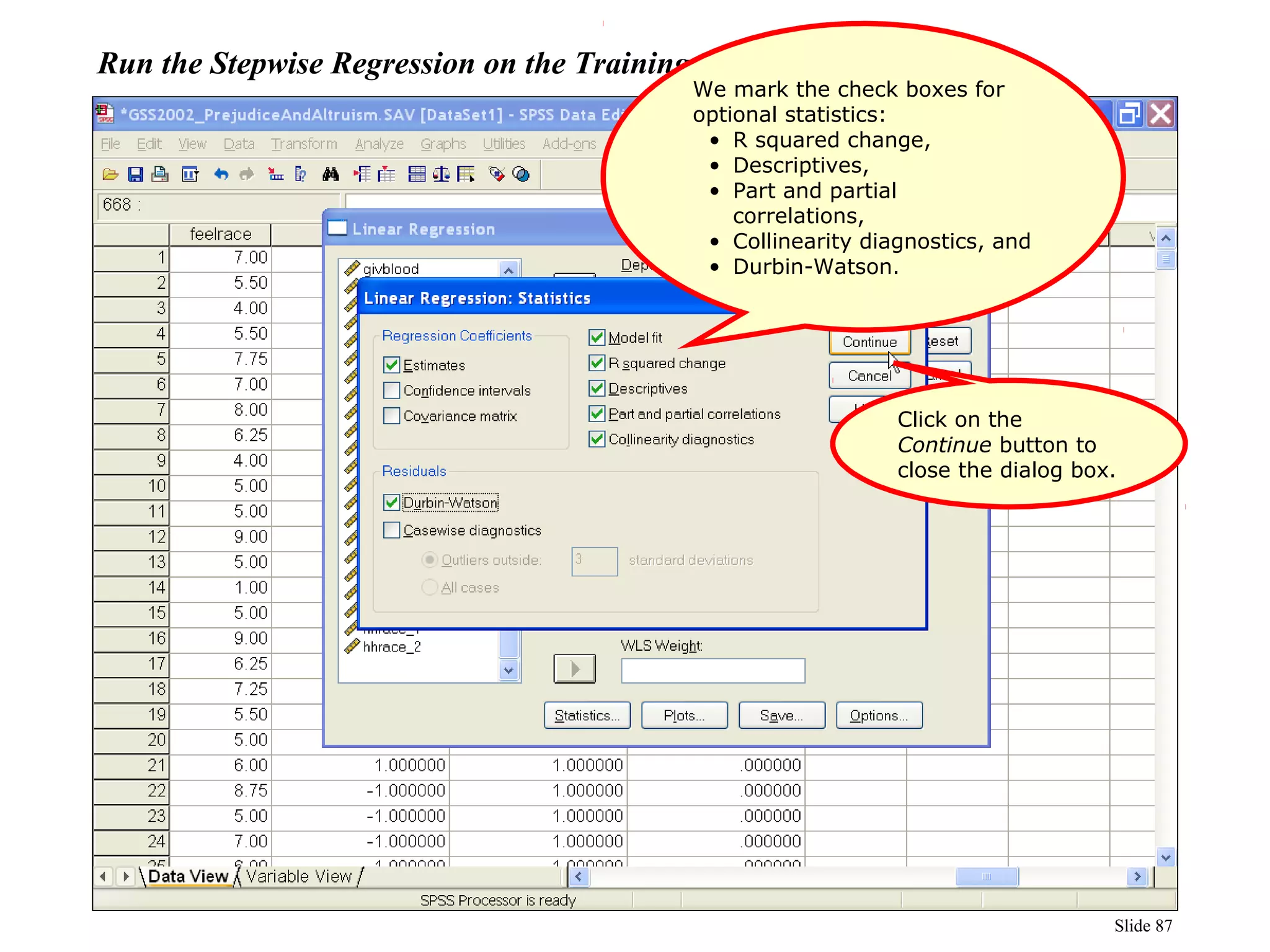Enable Confidence intervals checkbox
This screenshot has height=952, width=1270.
click(x=391, y=390)
